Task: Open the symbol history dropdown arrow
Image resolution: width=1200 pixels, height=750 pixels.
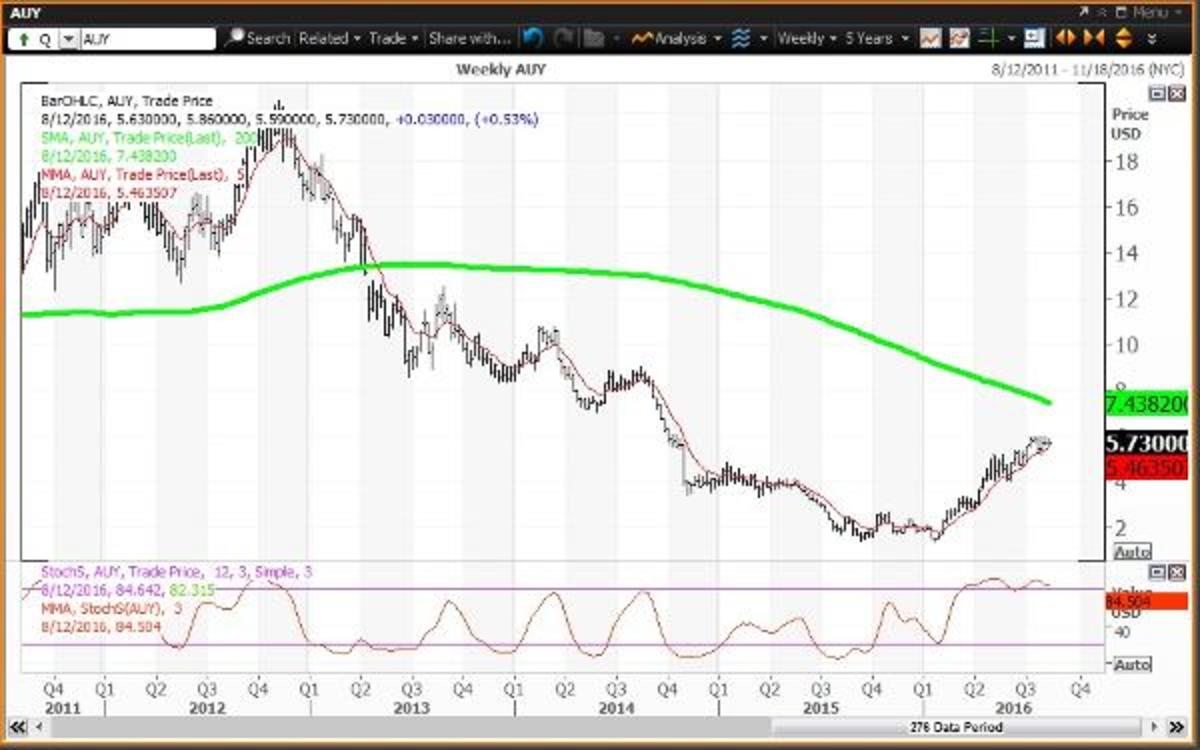Action: coord(68,39)
